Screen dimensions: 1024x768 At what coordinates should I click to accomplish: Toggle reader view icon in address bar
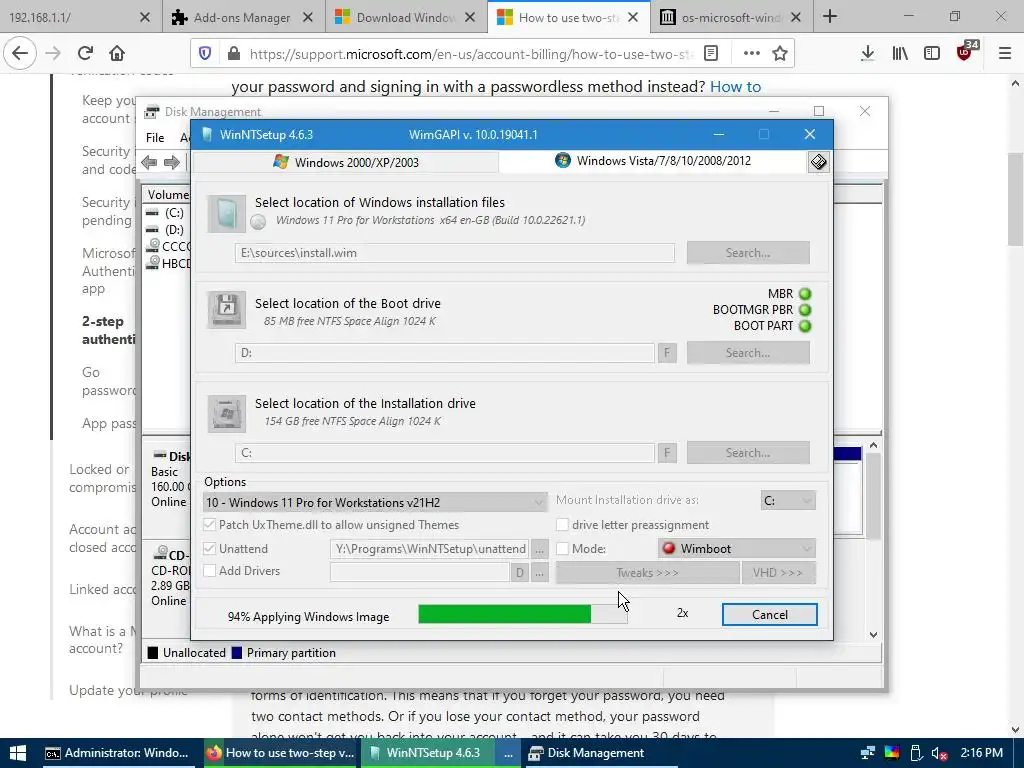711,54
